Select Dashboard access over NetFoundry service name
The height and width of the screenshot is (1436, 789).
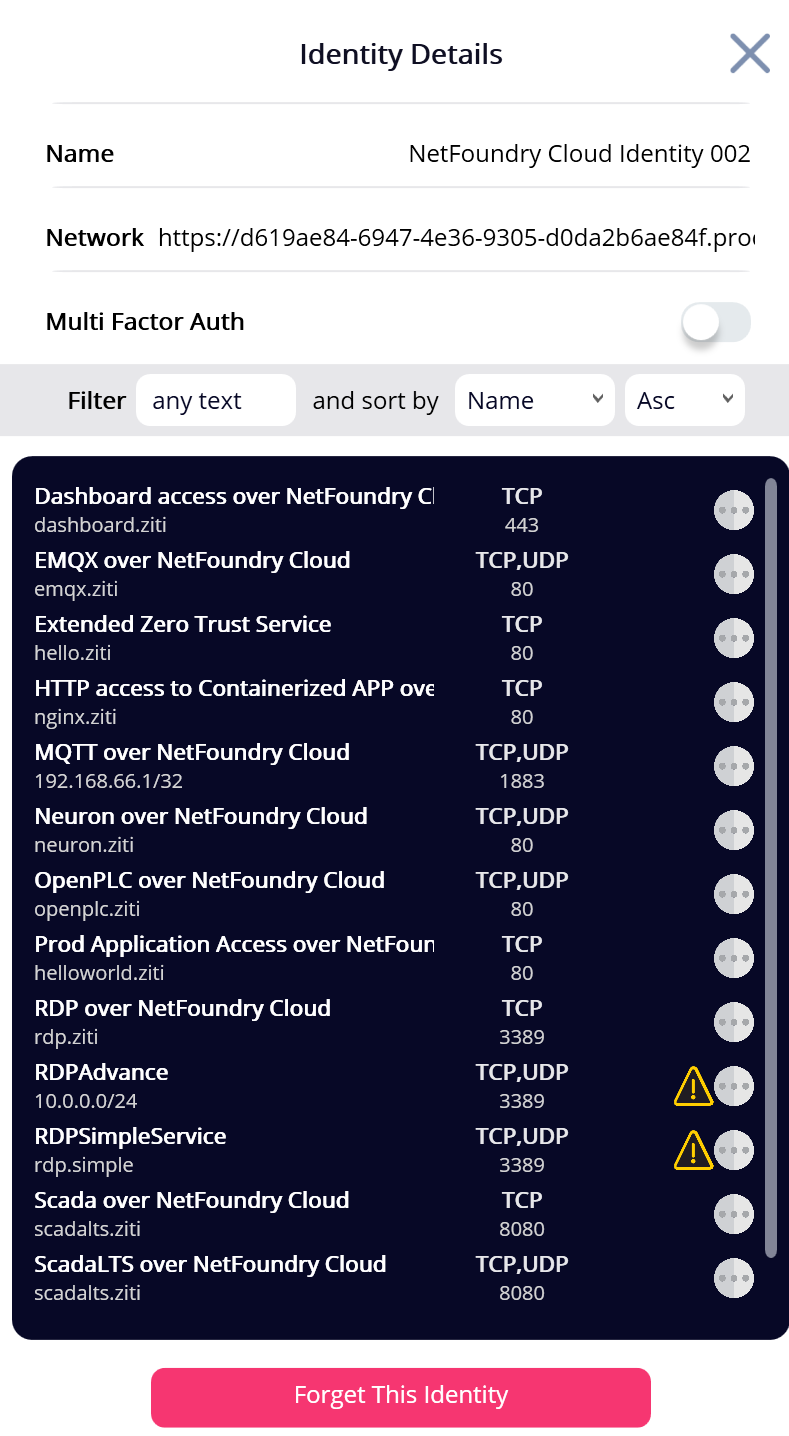pos(234,496)
